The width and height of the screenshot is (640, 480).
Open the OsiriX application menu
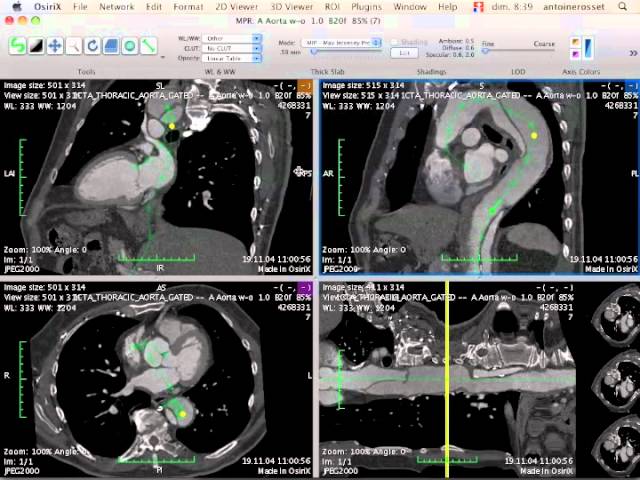(x=47, y=7)
